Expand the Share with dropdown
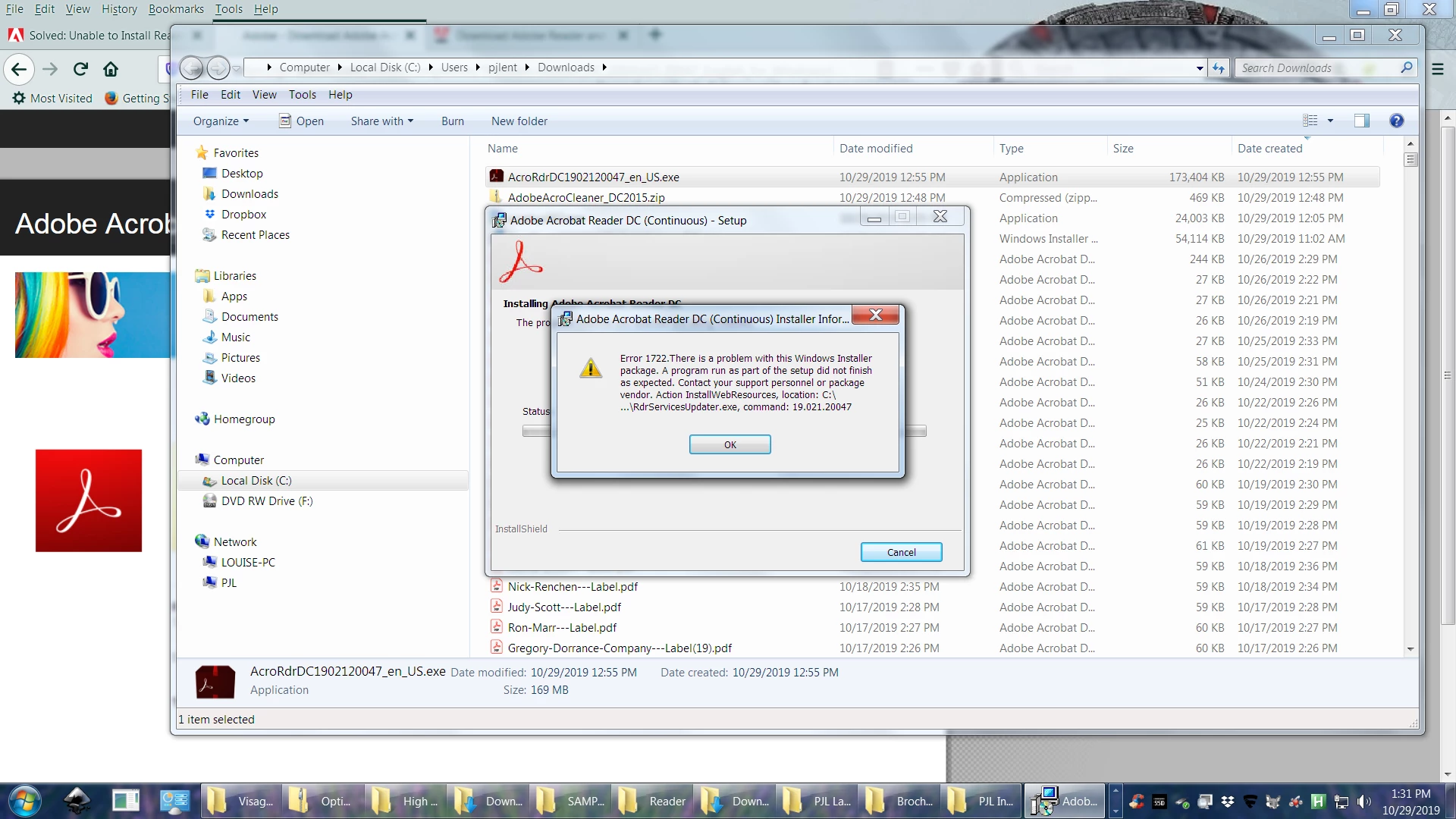The width and height of the screenshot is (1456, 819). [381, 121]
